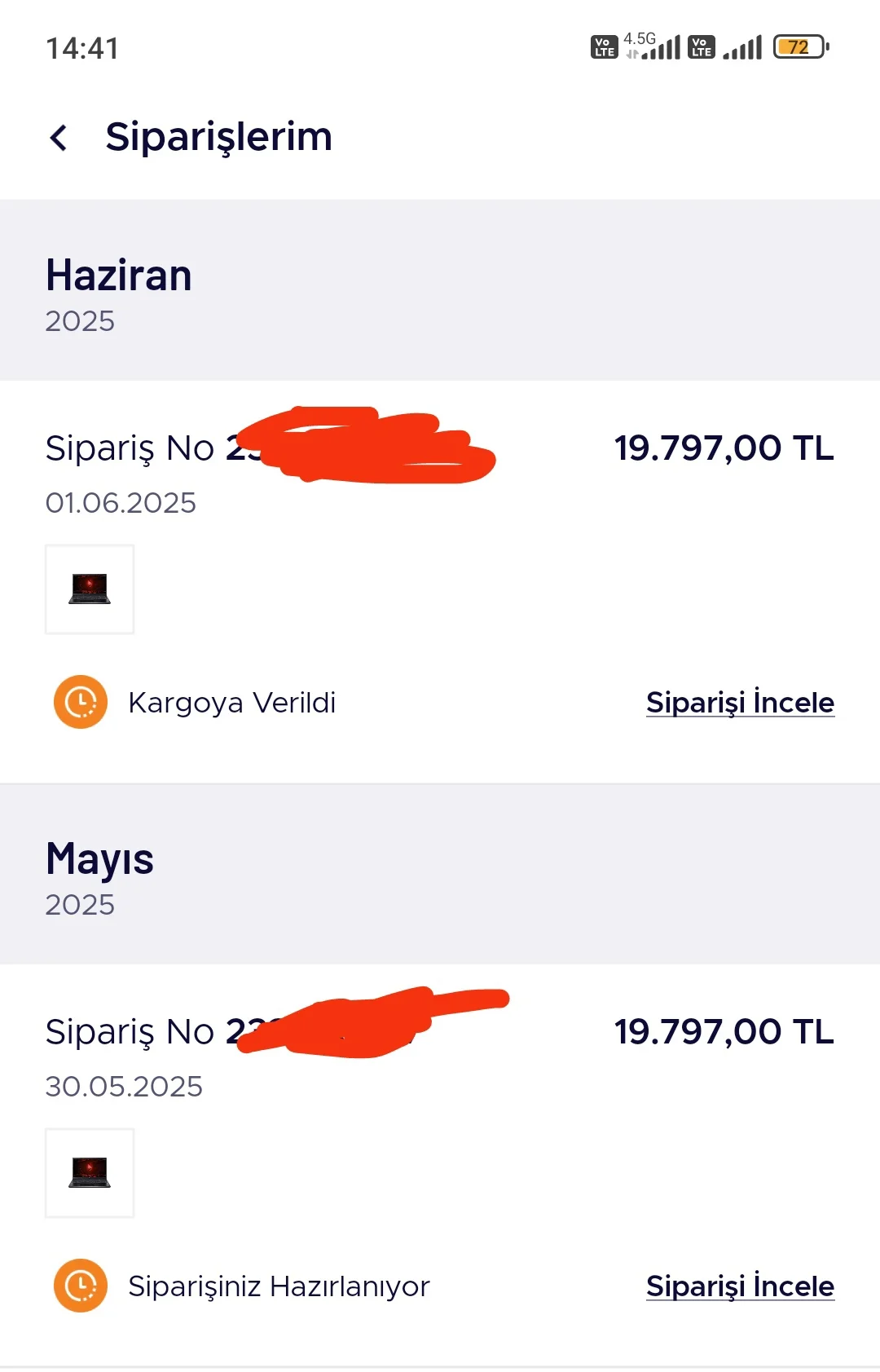Tap the second VoLTE status icon
880x1372 pixels.
(702, 47)
